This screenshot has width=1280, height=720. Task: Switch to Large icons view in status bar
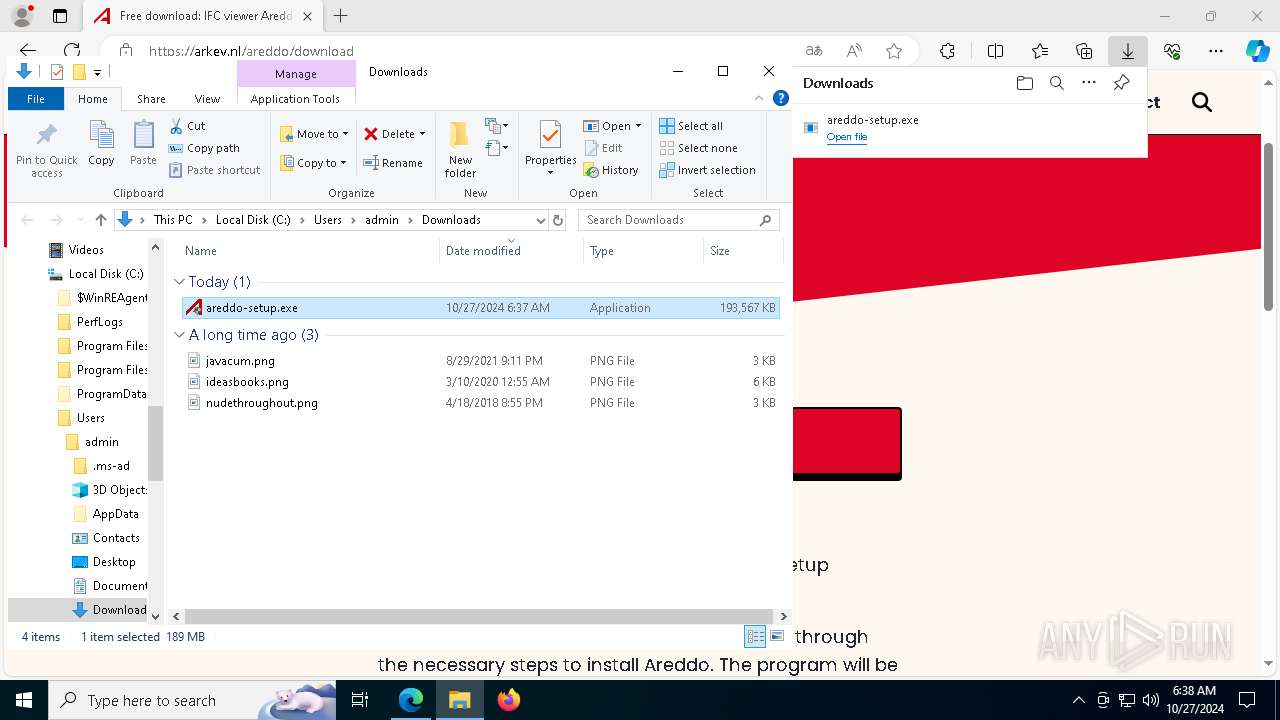coord(777,637)
